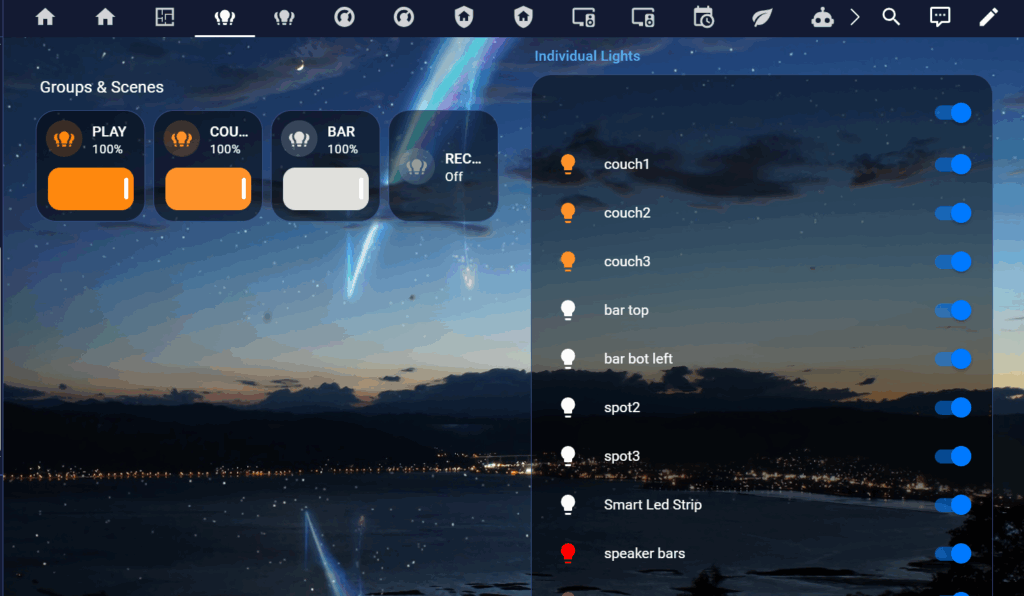Open the couch1 light name
The image size is (1024, 596).
(x=627, y=164)
